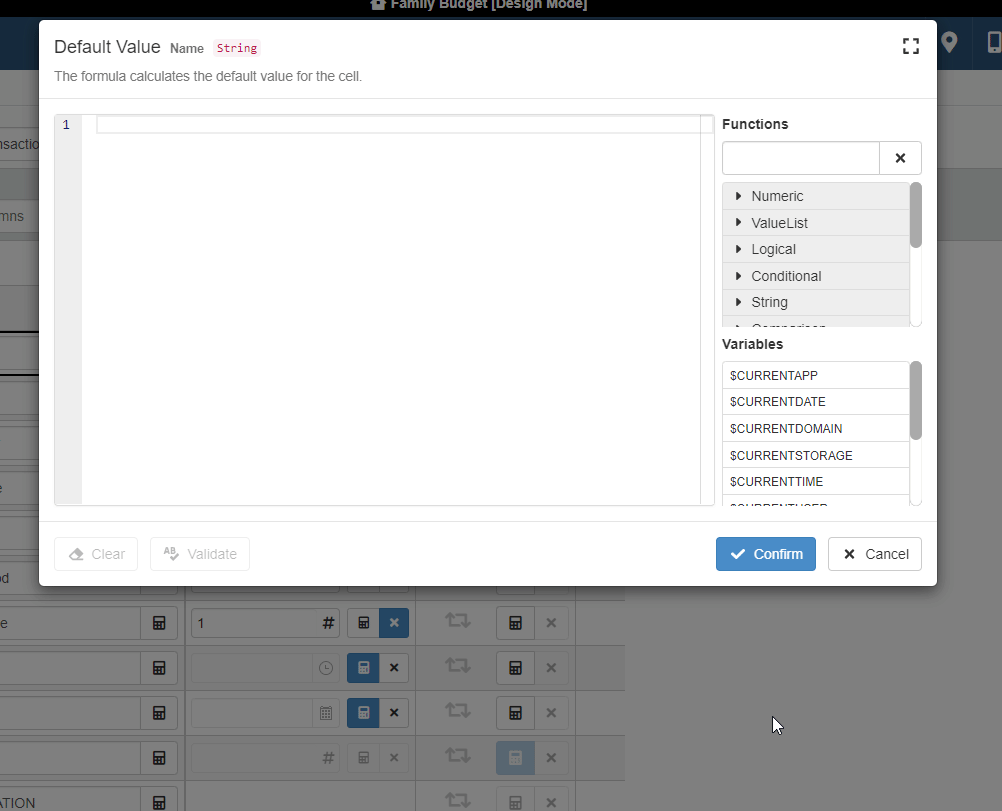Click the mobile device icon in header
Image resolution: width=1002 pixels, height=811 pixels.
pos(994,42)
